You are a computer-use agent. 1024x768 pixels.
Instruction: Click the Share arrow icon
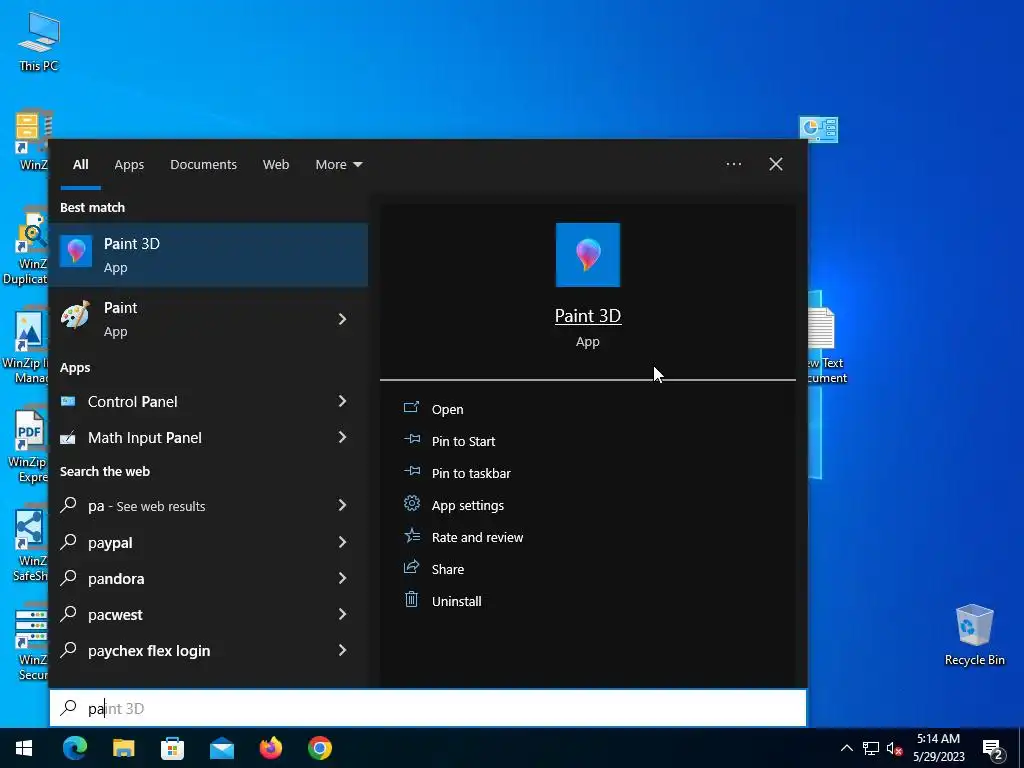(411, 568)
